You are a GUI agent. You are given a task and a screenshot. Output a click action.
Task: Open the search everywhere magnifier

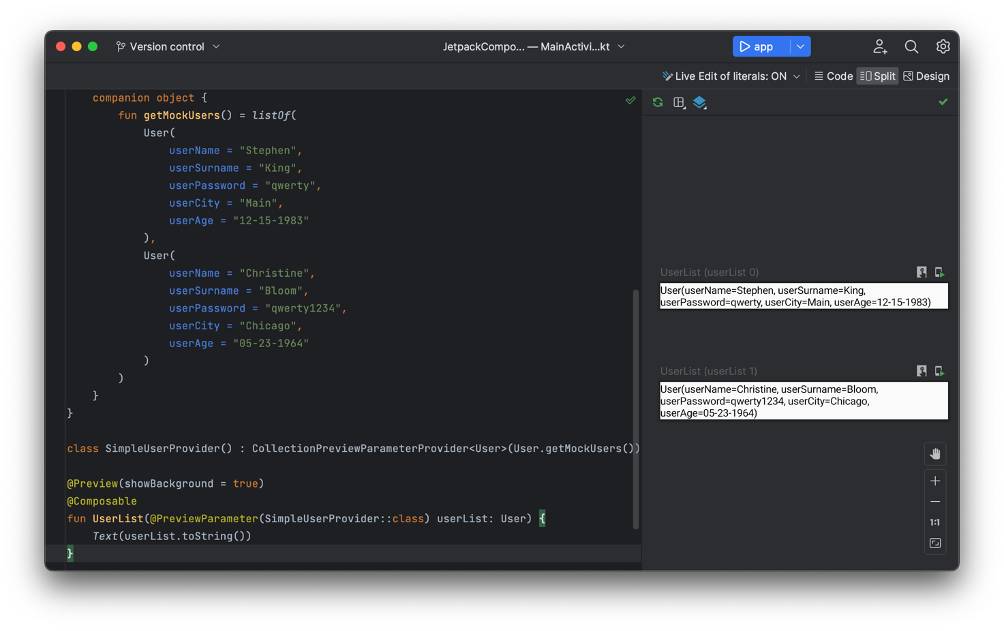pyautogui.click(x=911, y=47)
